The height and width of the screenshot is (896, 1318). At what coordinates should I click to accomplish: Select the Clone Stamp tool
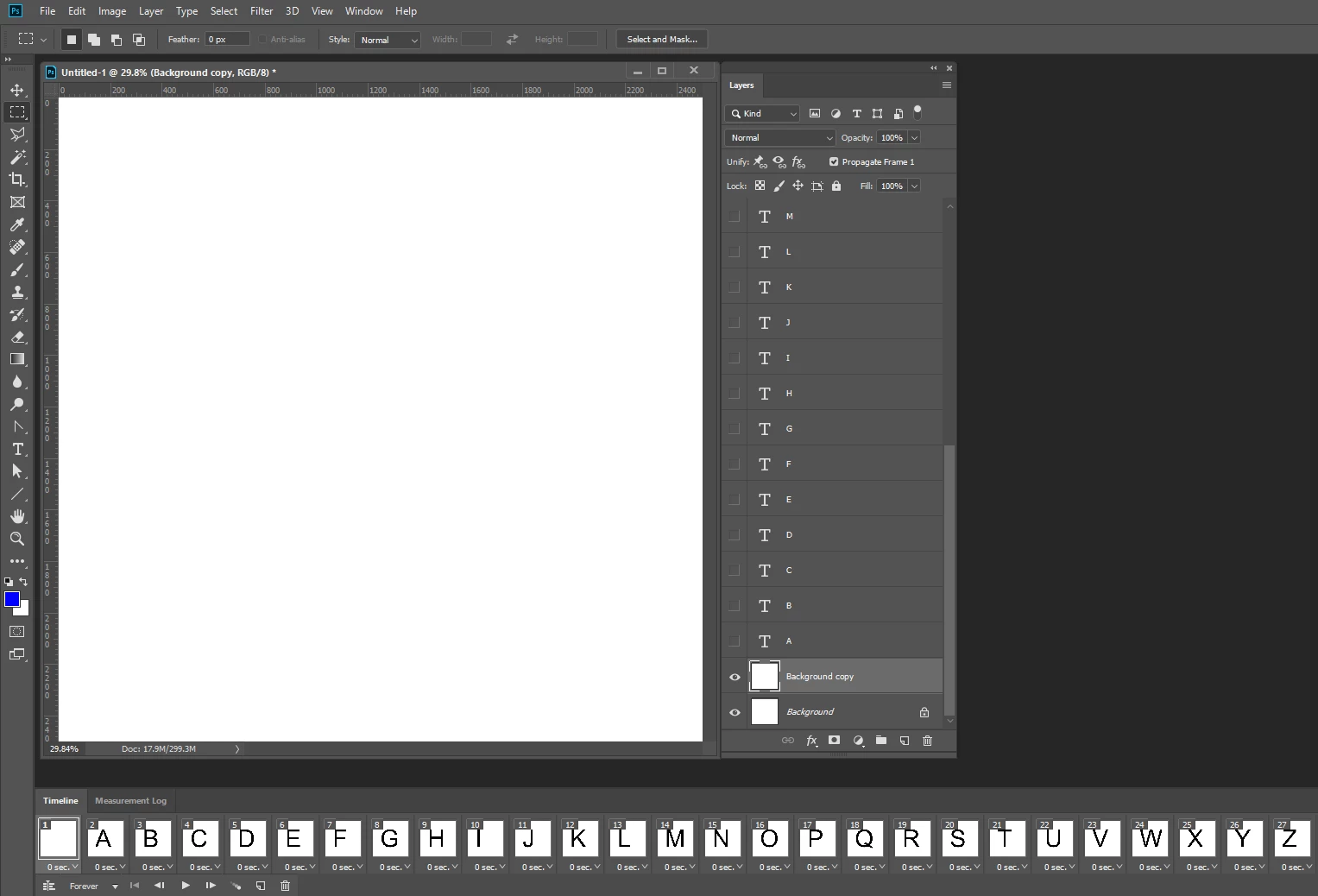(x=17, y=292)
